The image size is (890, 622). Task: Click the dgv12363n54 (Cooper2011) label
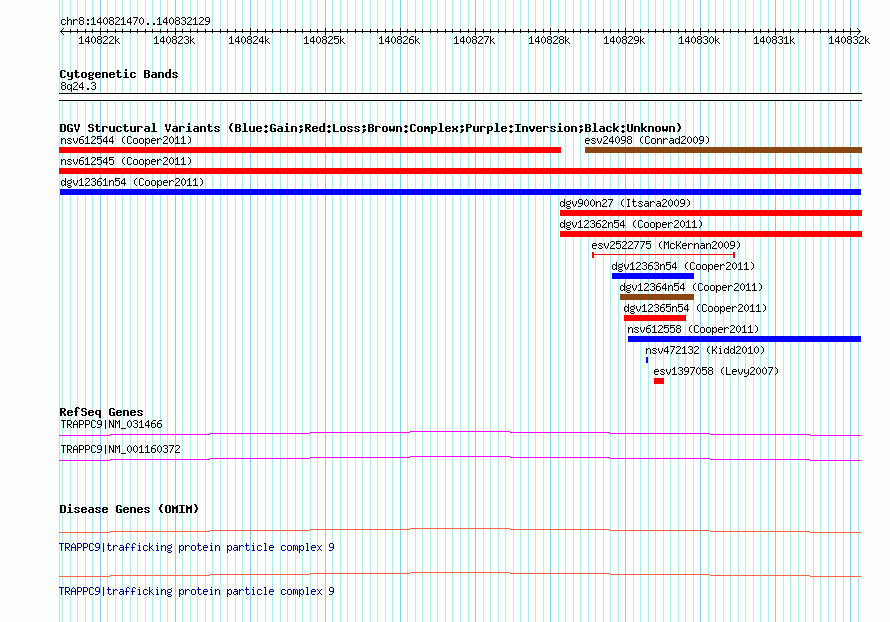click(x=683, y=266)
